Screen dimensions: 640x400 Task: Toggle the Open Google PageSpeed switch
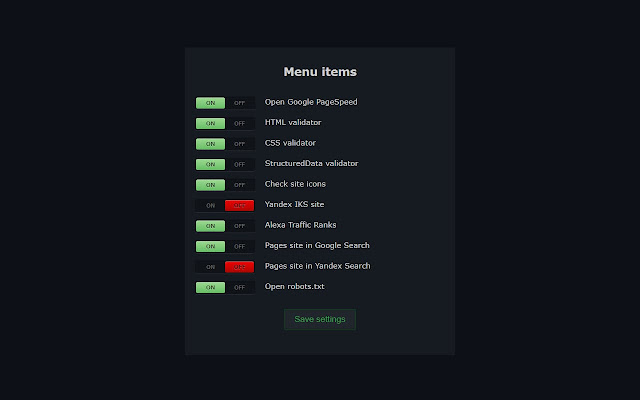pos(225,103)
